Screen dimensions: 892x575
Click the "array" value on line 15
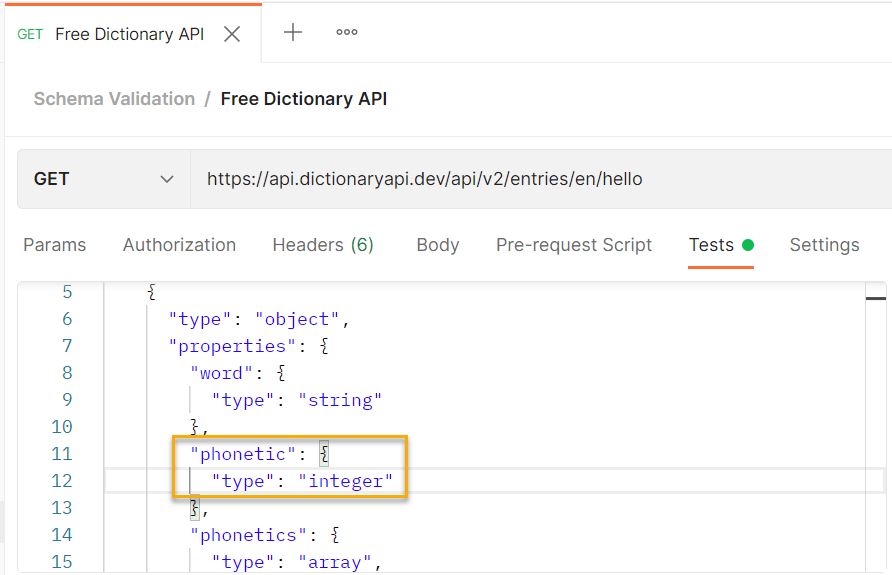point(334,562)
